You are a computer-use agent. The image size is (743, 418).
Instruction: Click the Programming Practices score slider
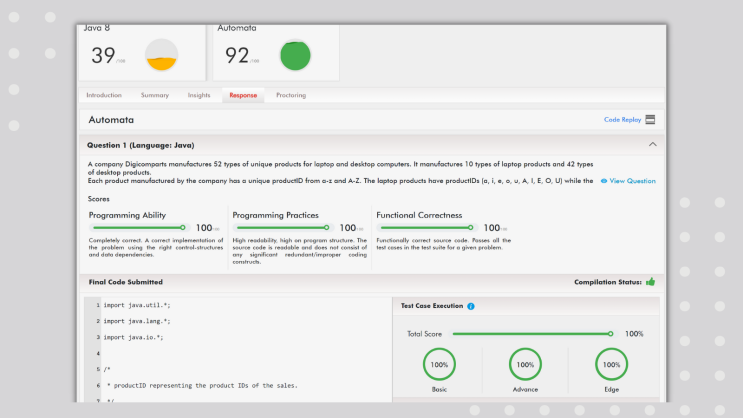coord(281,228)
